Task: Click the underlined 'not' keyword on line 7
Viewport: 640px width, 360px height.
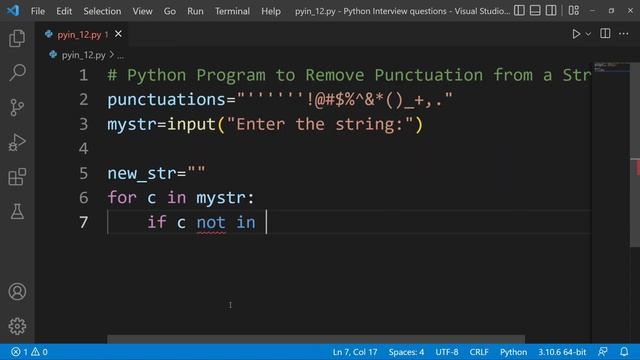Action: 211,223
